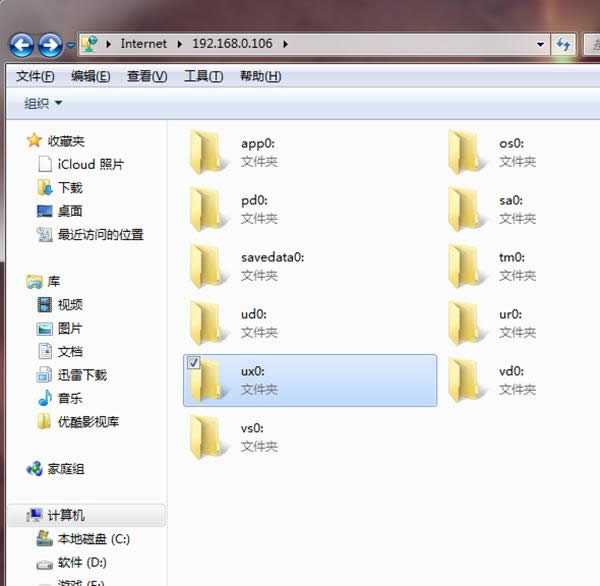Select the vs0: folder
The width and height of the screenshot is (600, 586).
click(209, 437)
